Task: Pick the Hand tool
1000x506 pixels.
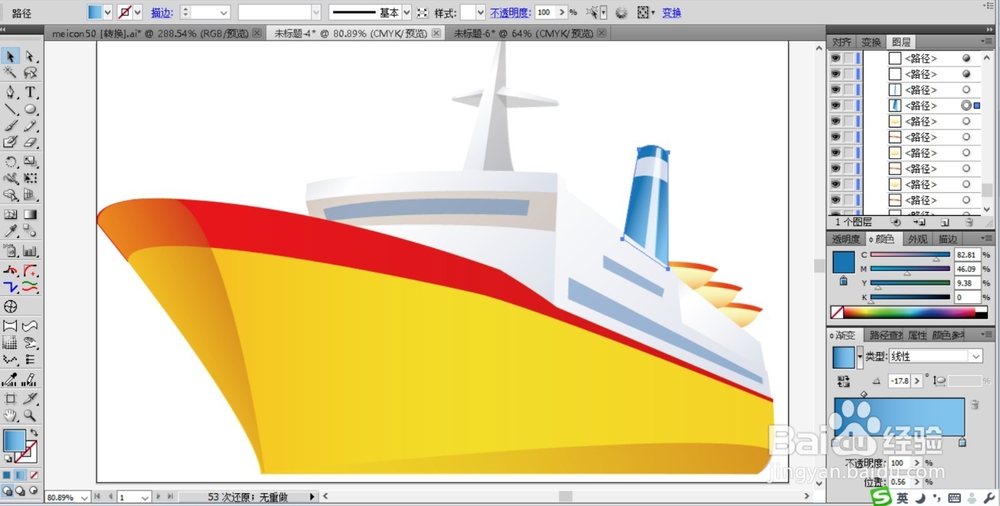Action: coord(10,415)
